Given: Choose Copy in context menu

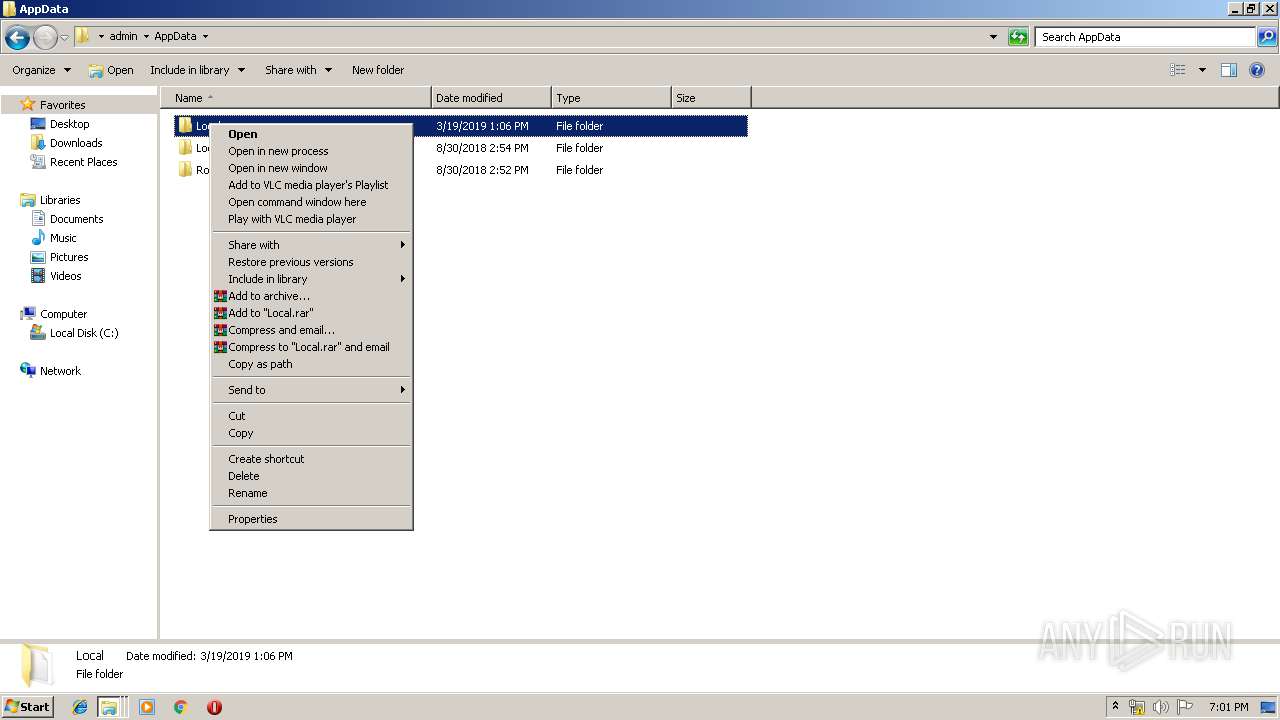Looking at the screenshot, I should (x=311, y=433).
